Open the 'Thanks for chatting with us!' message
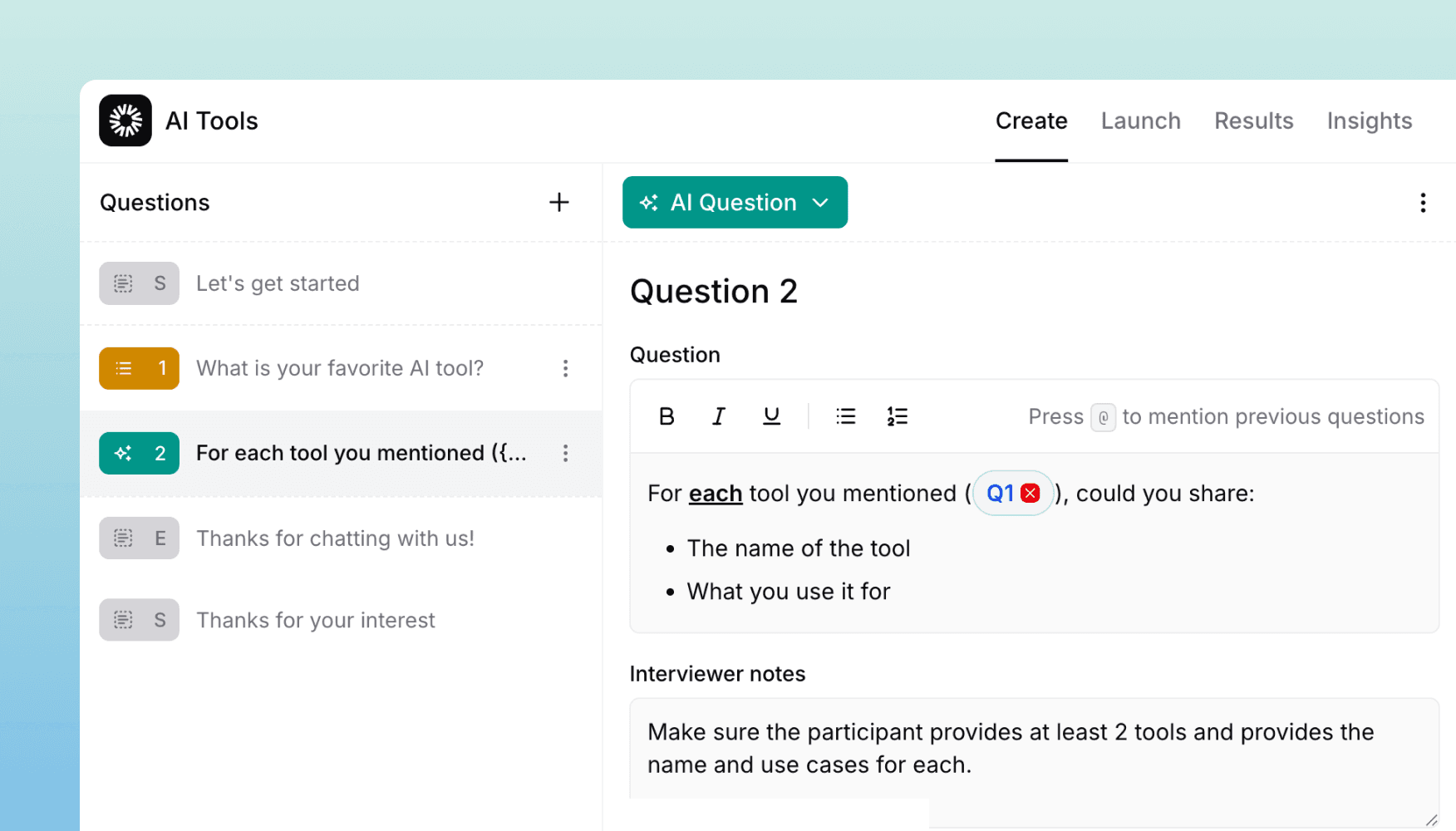1456x831 pixels. 335,538
